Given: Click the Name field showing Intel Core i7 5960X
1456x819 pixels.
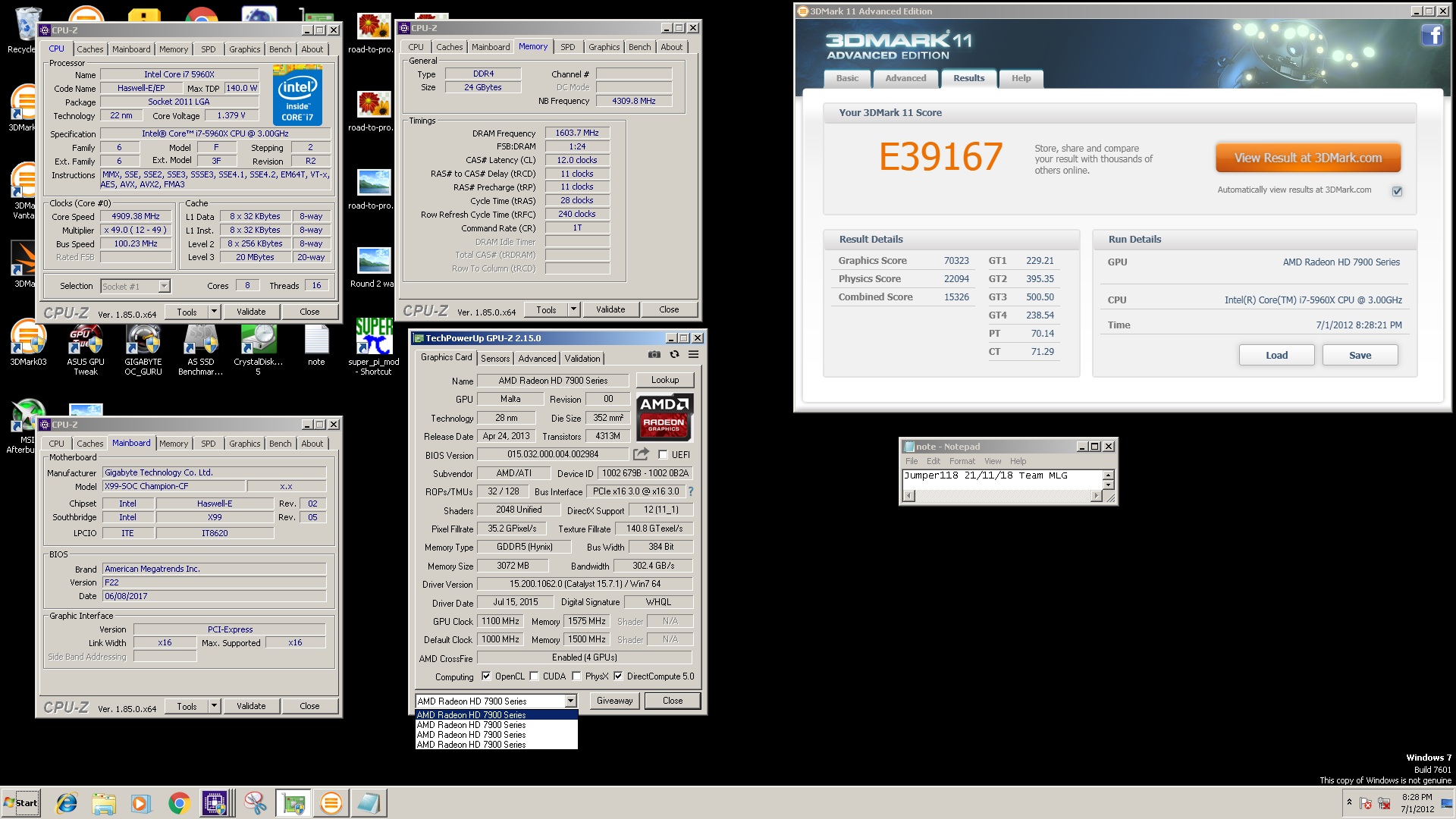Looking at the screenshot, I should (179, 74).
